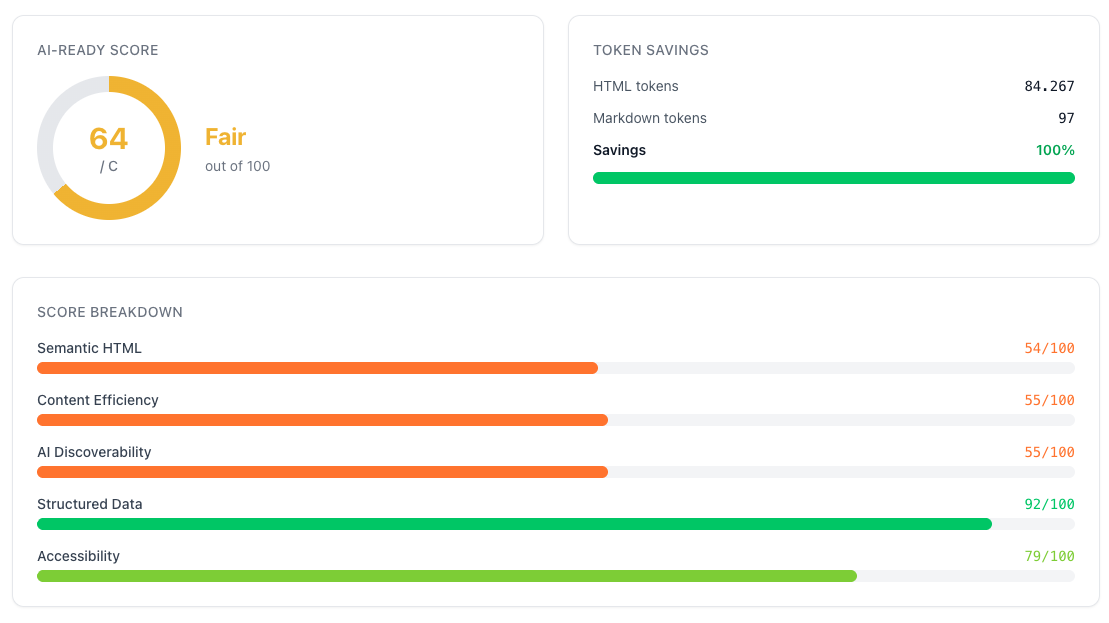The image size is (1109, 623).
Task: Click the 97 Markdown tokens value
Action: 1067,118
